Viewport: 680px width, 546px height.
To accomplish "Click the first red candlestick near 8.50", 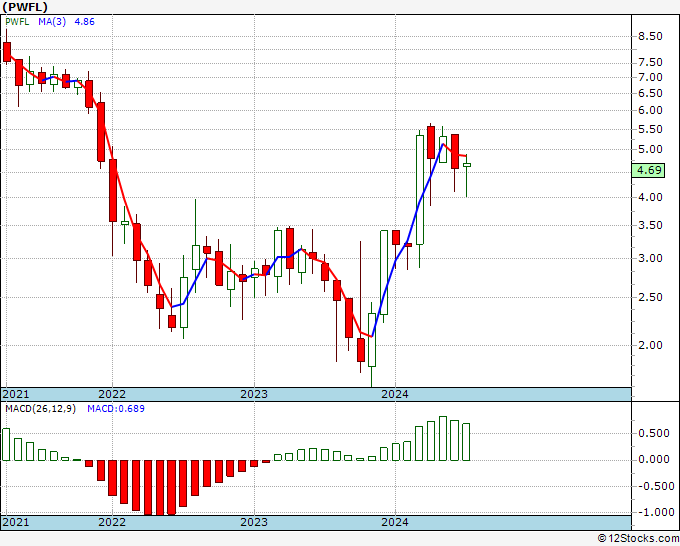I will tap(7, 52).
